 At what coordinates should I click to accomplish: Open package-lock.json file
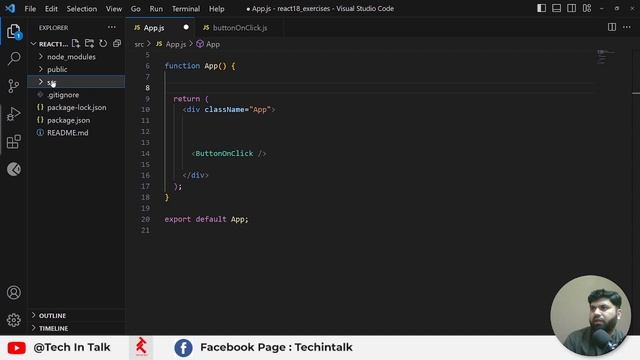tap(76, 107)
